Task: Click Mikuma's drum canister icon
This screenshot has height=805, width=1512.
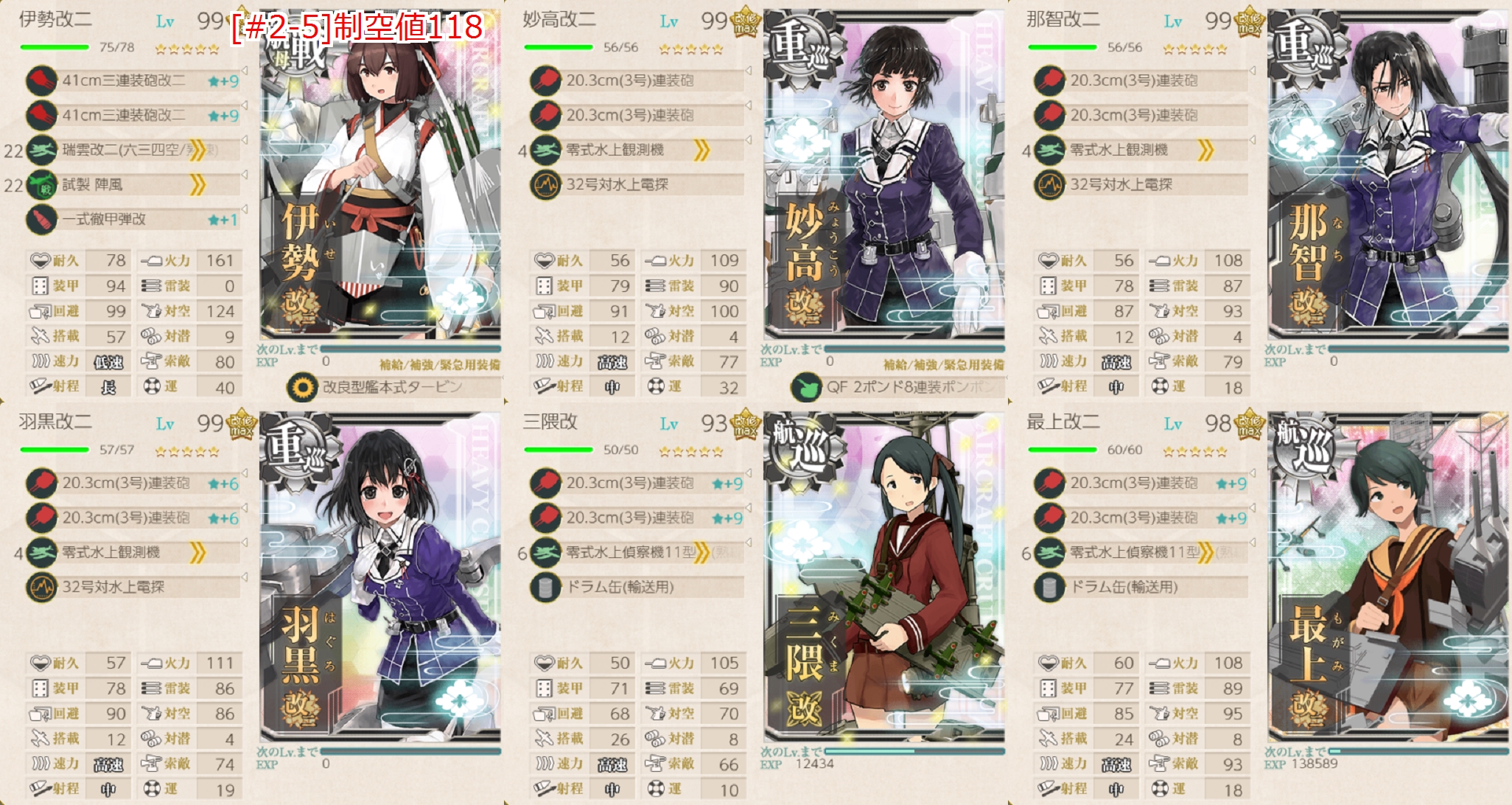Action: (x=545, y=588)
